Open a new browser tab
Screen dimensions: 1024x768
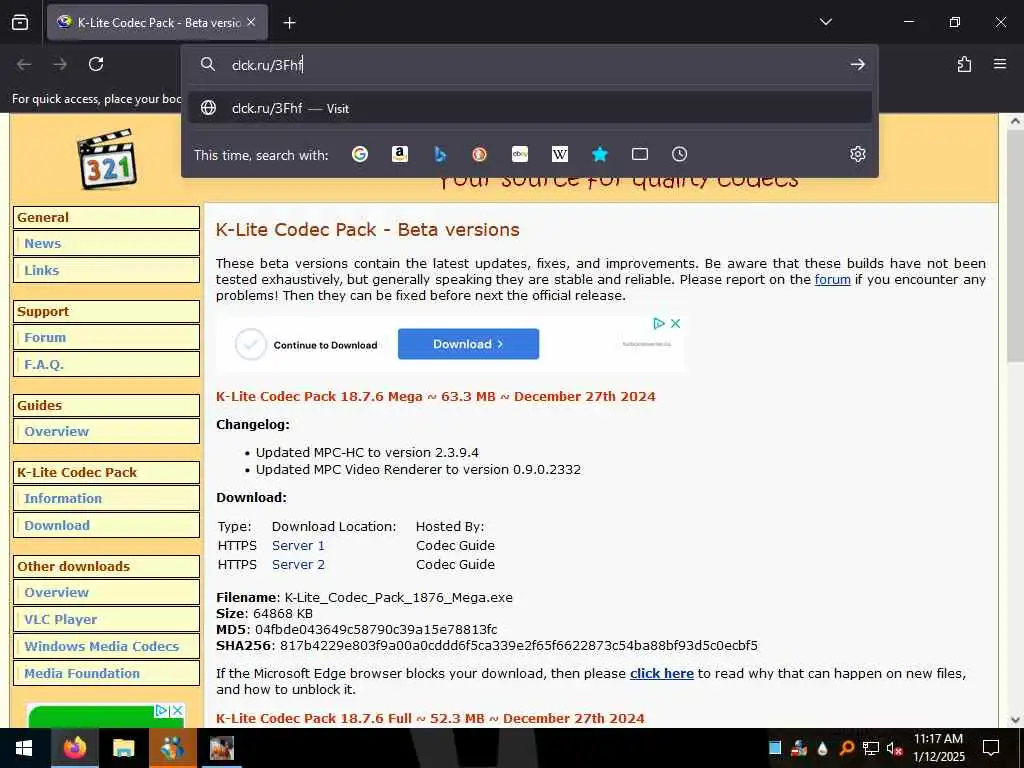[x=289, y=23]
